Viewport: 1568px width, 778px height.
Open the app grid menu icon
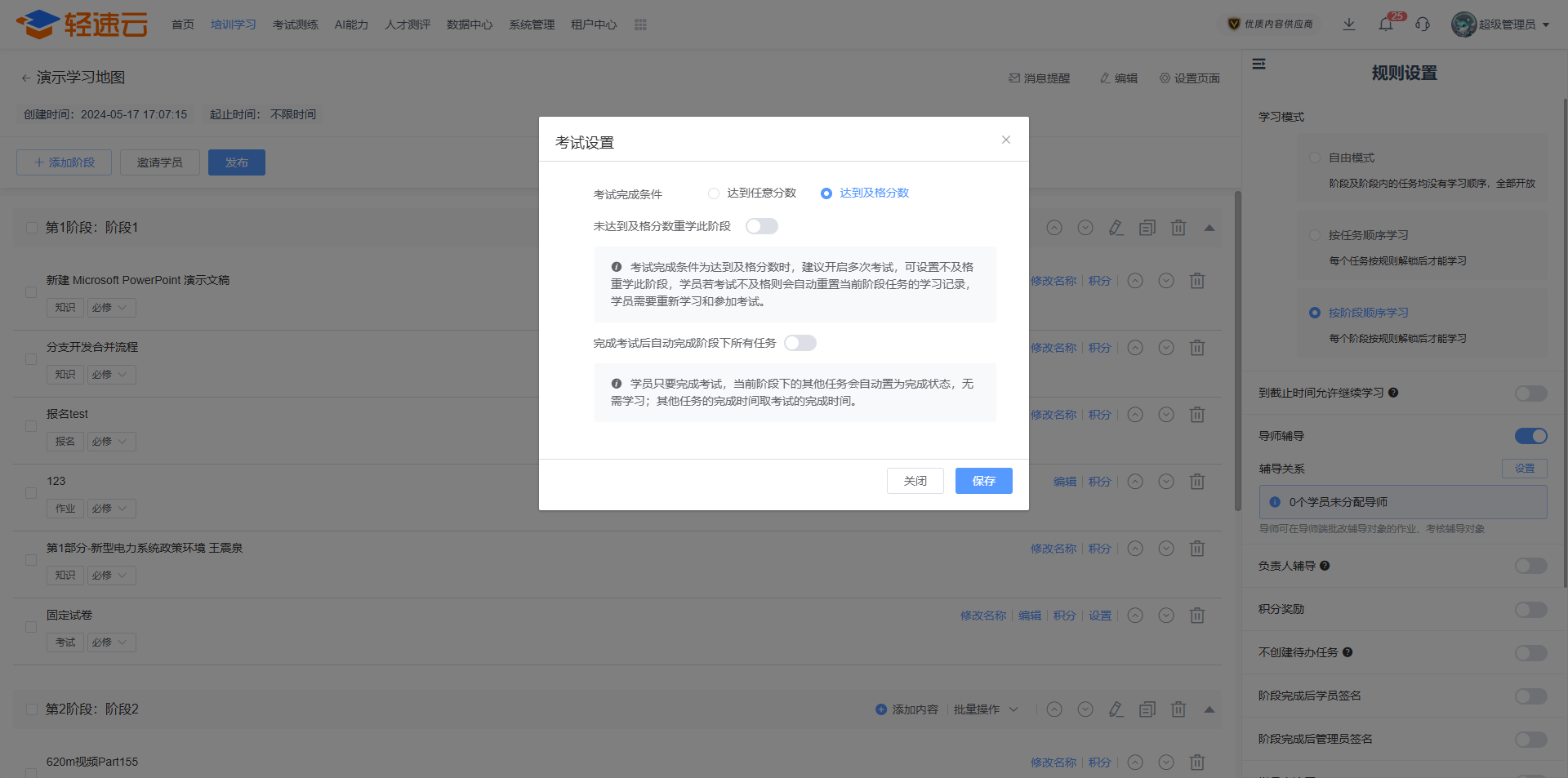[640, 24]
